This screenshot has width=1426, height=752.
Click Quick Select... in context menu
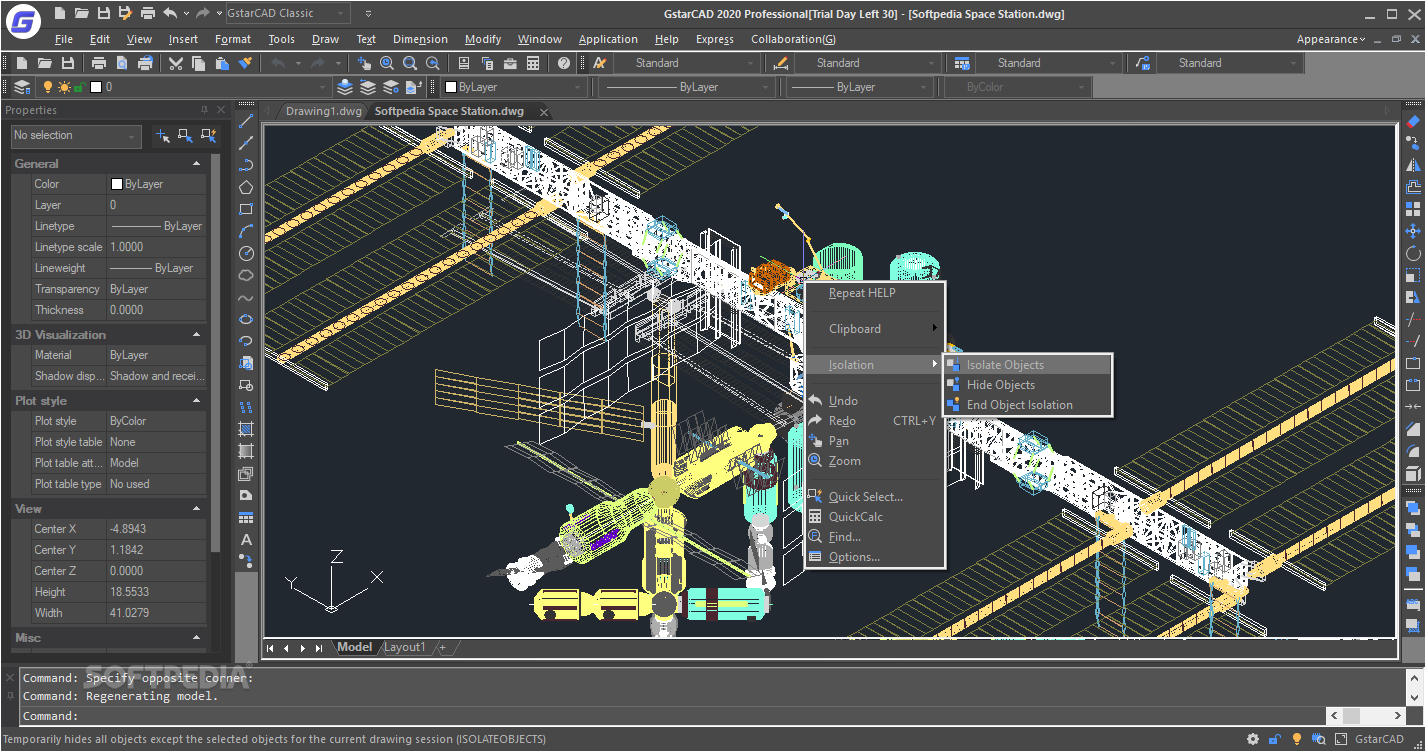[x=874, y=497]
